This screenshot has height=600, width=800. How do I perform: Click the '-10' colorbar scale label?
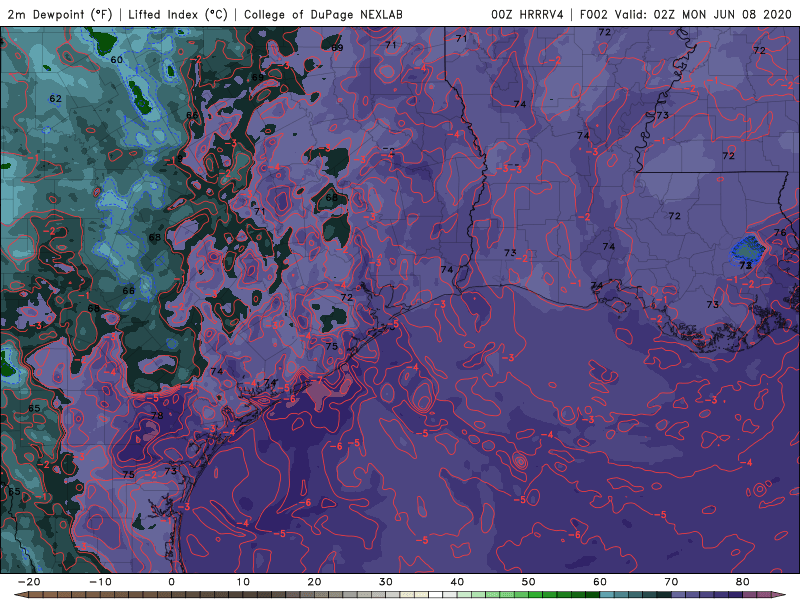click(x=100, y=582)
